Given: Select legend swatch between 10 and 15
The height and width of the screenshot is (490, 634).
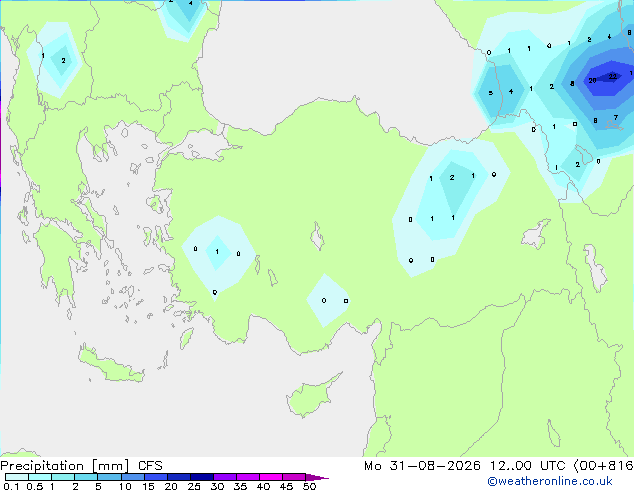Looking at the screenshot, I should [132, 477].
